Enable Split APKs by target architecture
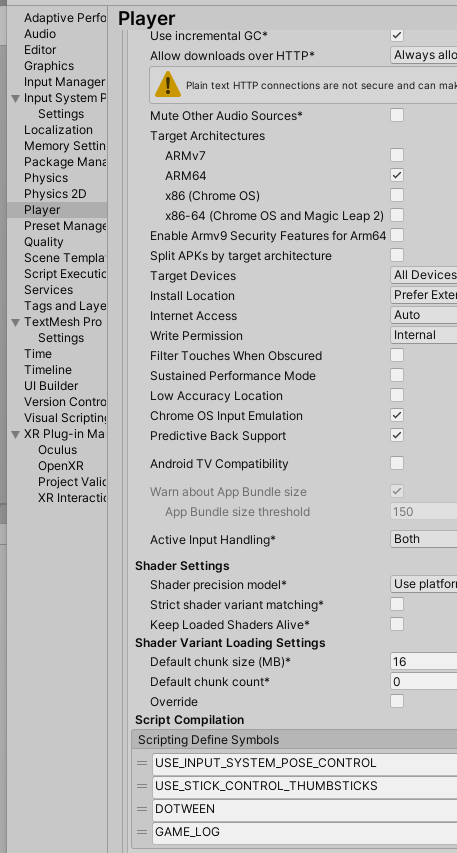 (397, 255)
